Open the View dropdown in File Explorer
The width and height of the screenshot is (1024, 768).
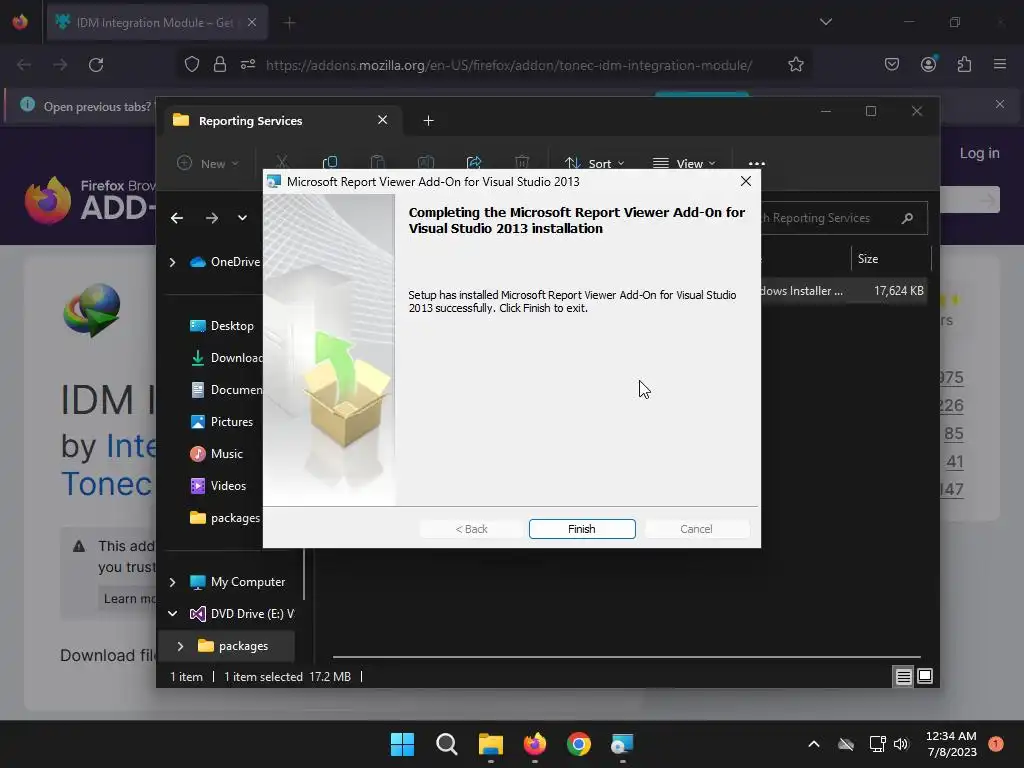click(x=684, y=163)
